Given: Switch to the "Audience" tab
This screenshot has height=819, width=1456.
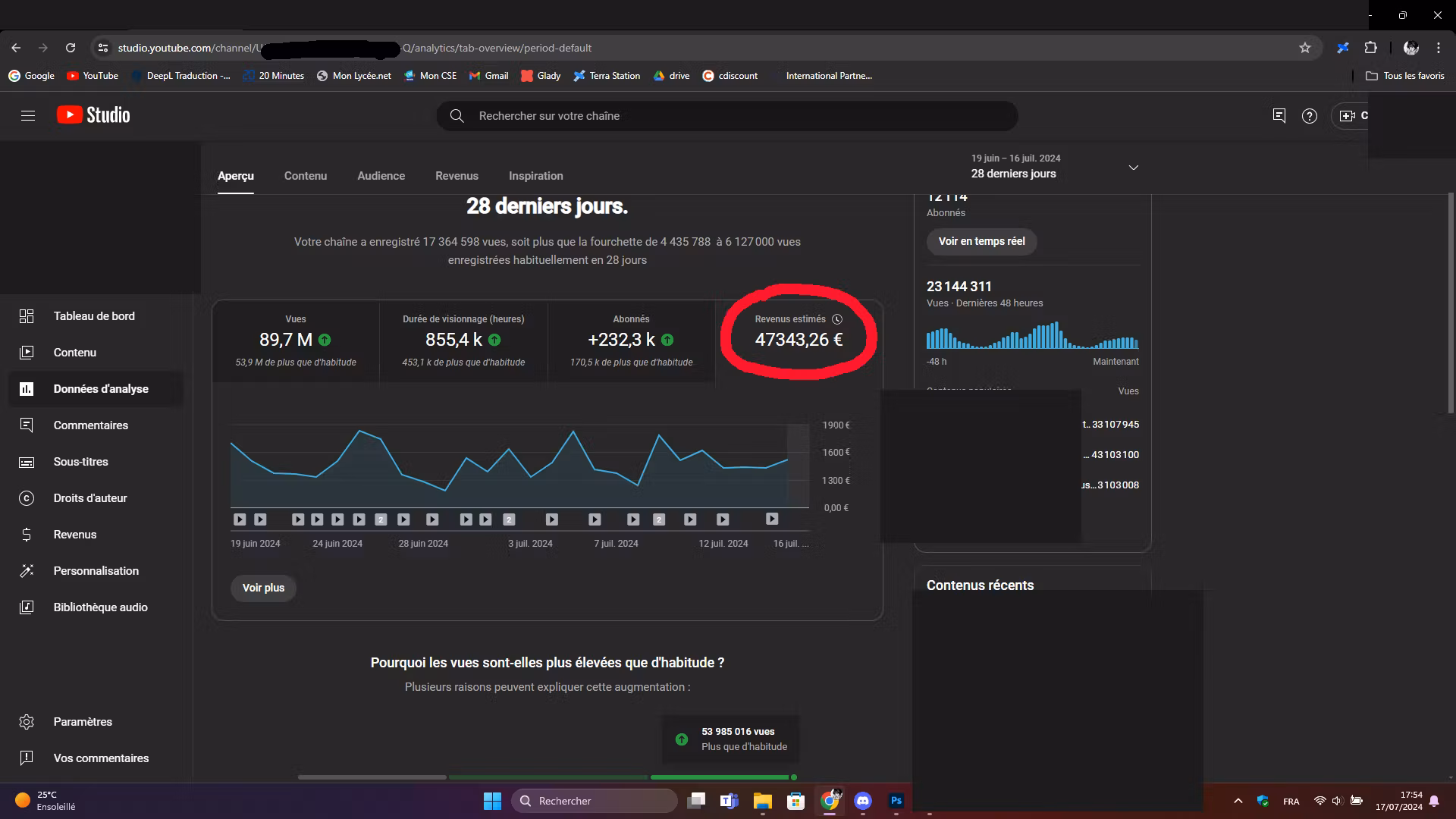Looking at the screenshot, I should pos(381,176).
